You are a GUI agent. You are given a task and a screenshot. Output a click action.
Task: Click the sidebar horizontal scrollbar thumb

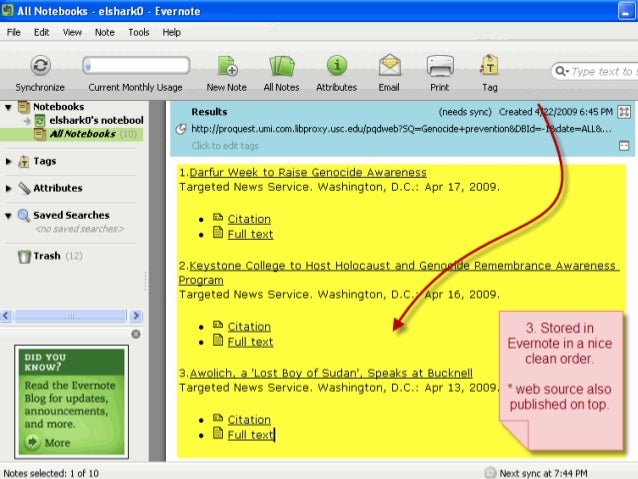[70, 315]
